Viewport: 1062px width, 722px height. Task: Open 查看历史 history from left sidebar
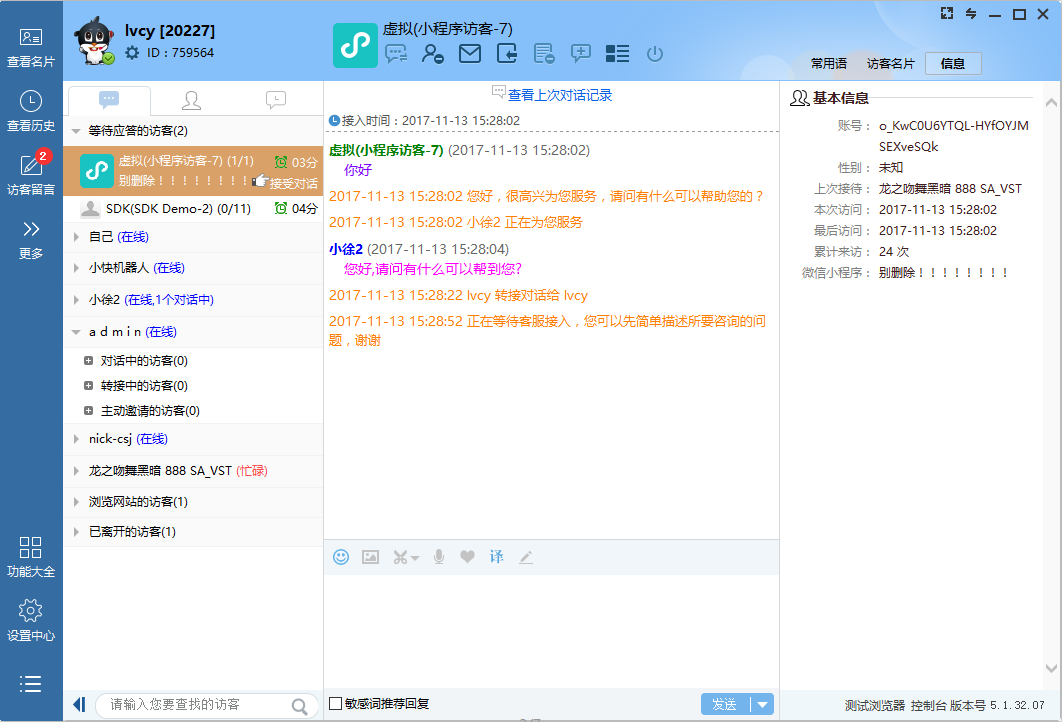pos(31,110)
